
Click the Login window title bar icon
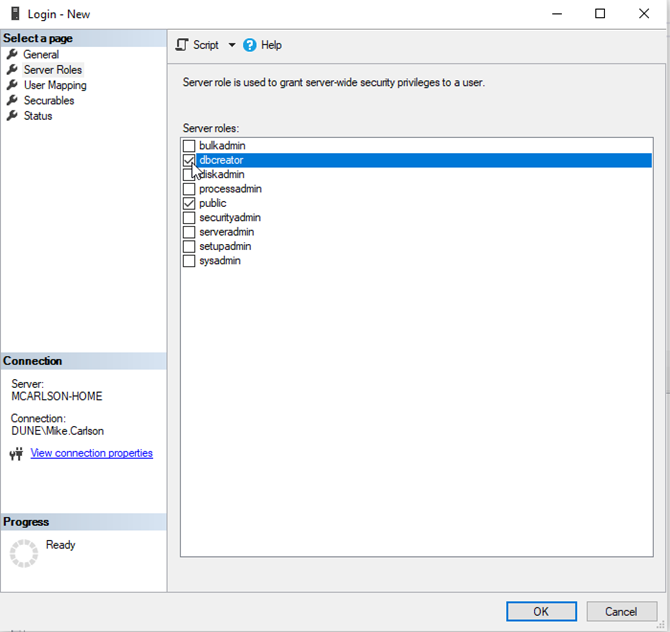click(x=16, y=14)
